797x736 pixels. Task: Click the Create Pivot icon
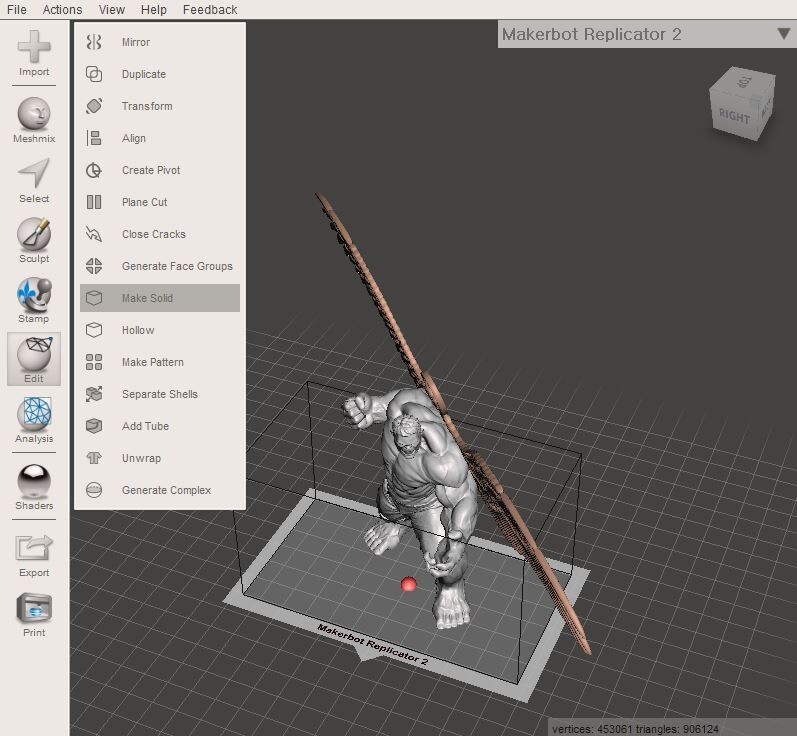tap(94, 170)
